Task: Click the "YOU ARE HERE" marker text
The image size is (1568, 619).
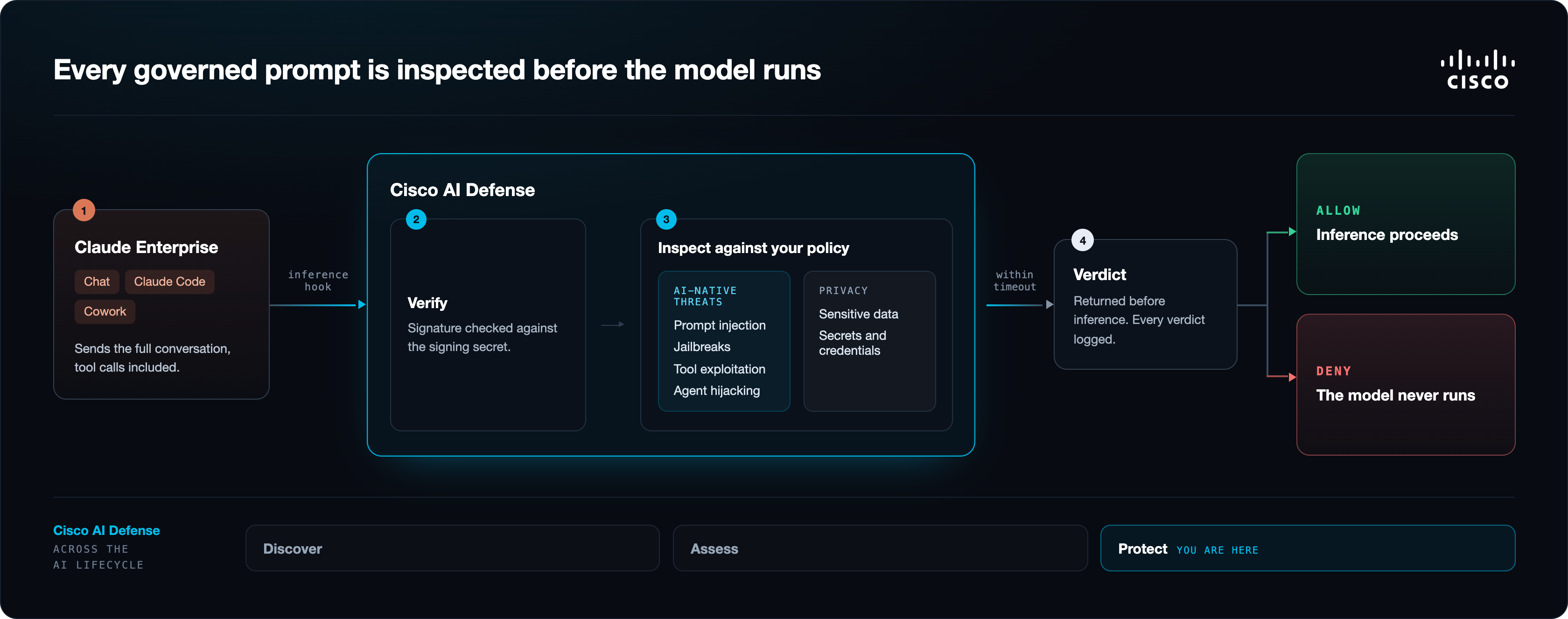Action: [1217, 550]
